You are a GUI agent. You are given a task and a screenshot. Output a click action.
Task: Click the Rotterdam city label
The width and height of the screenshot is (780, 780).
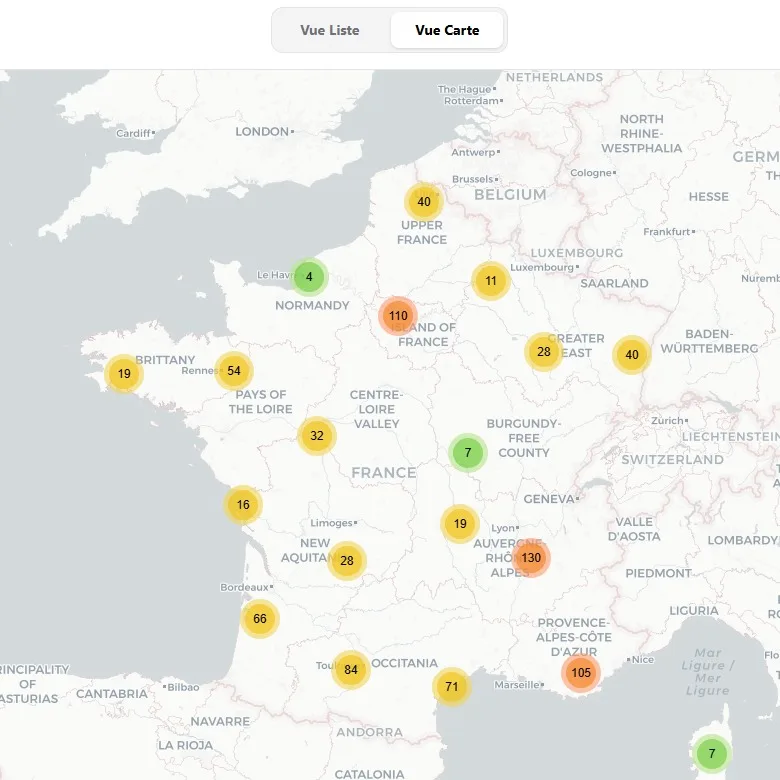pos(471,101)
